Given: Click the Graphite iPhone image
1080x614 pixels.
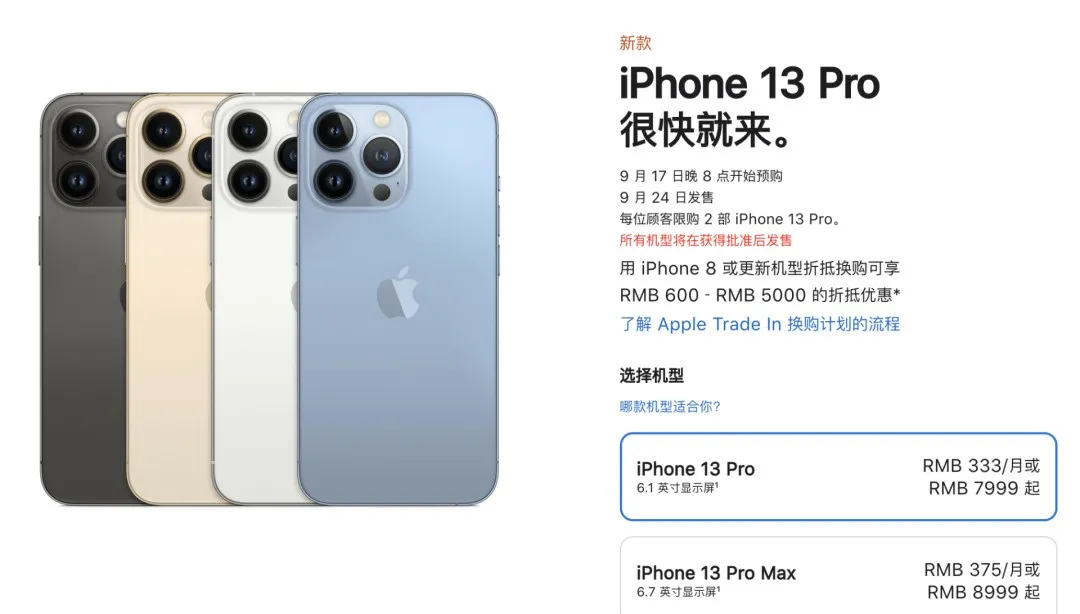Looking at the screenshot, I should pos(83,300).
